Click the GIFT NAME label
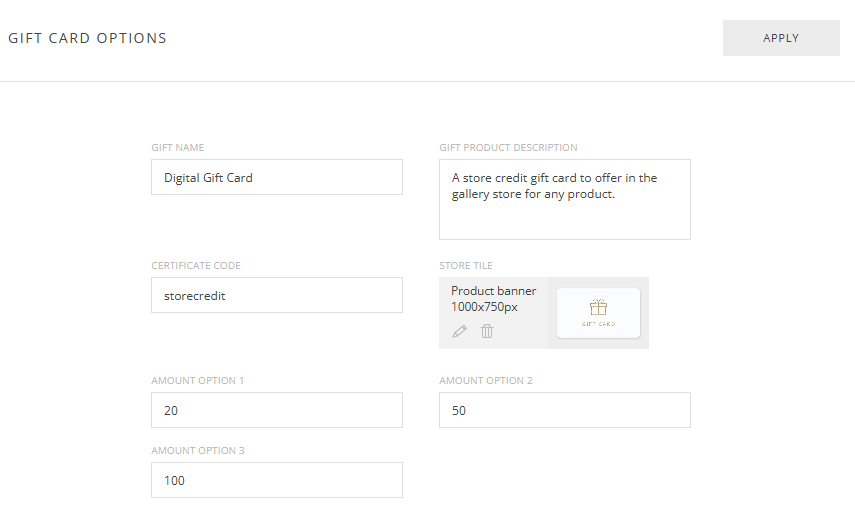The image size is (855, 509). (x=178, y=148)
